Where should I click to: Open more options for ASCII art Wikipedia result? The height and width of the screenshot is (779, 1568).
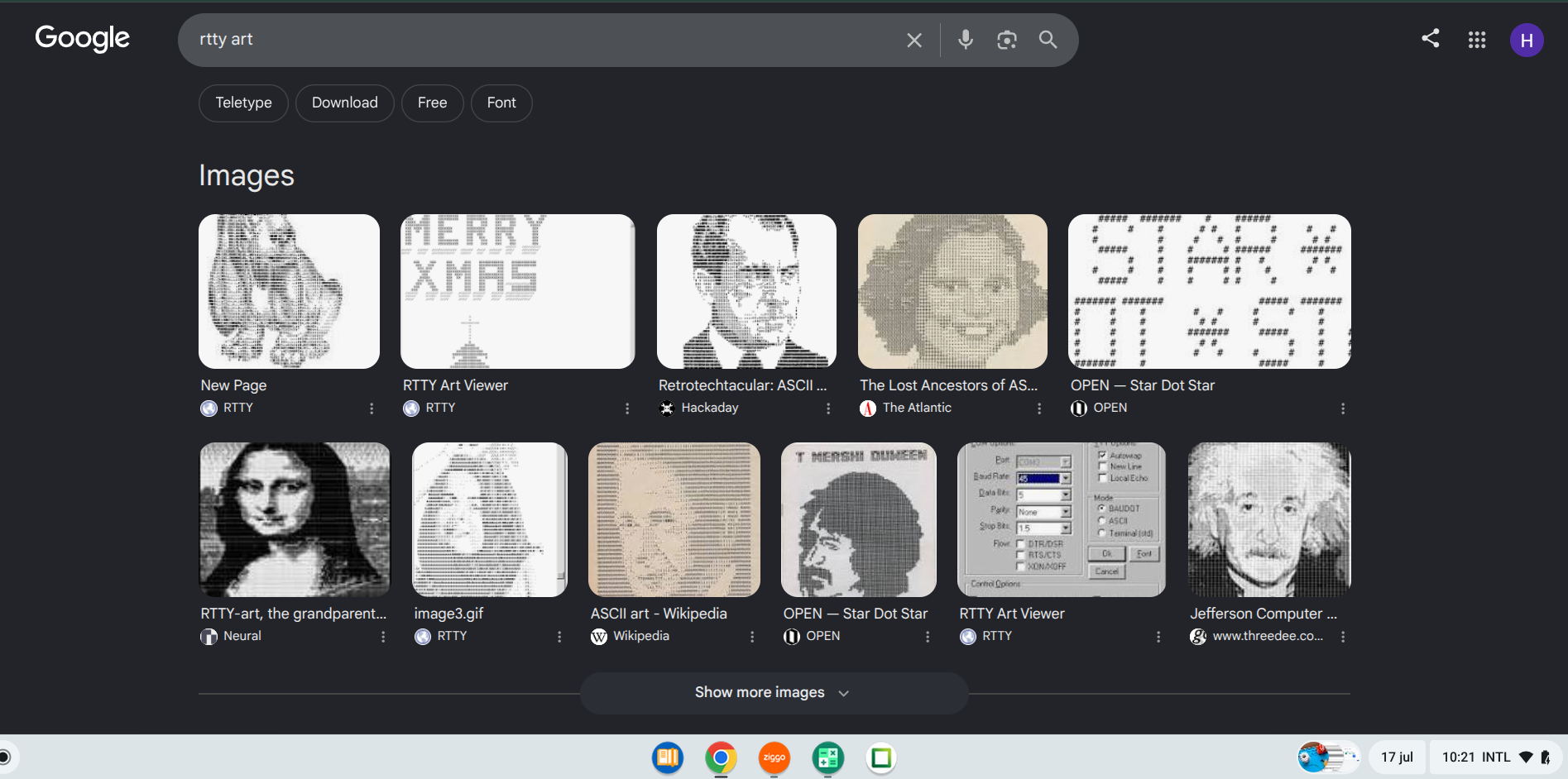click(752, 637)
